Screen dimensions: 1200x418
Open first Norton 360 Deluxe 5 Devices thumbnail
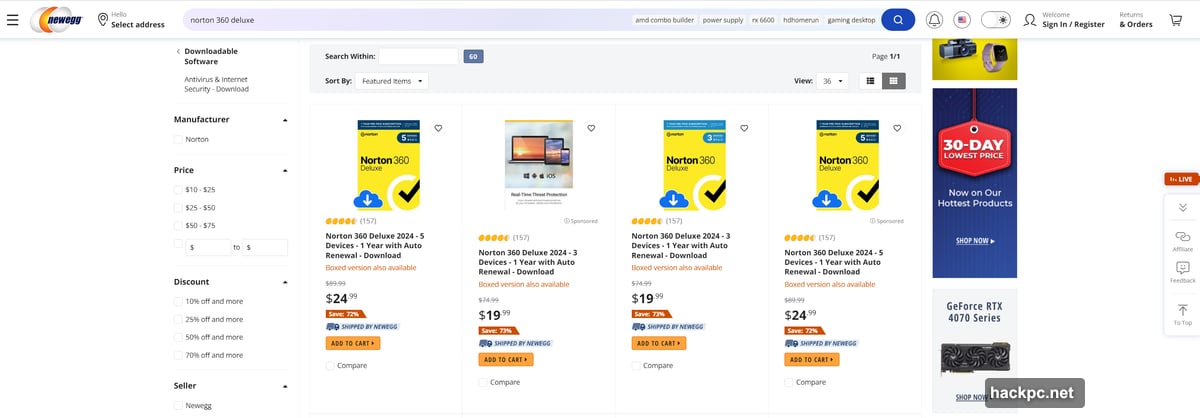click(387, 165)
